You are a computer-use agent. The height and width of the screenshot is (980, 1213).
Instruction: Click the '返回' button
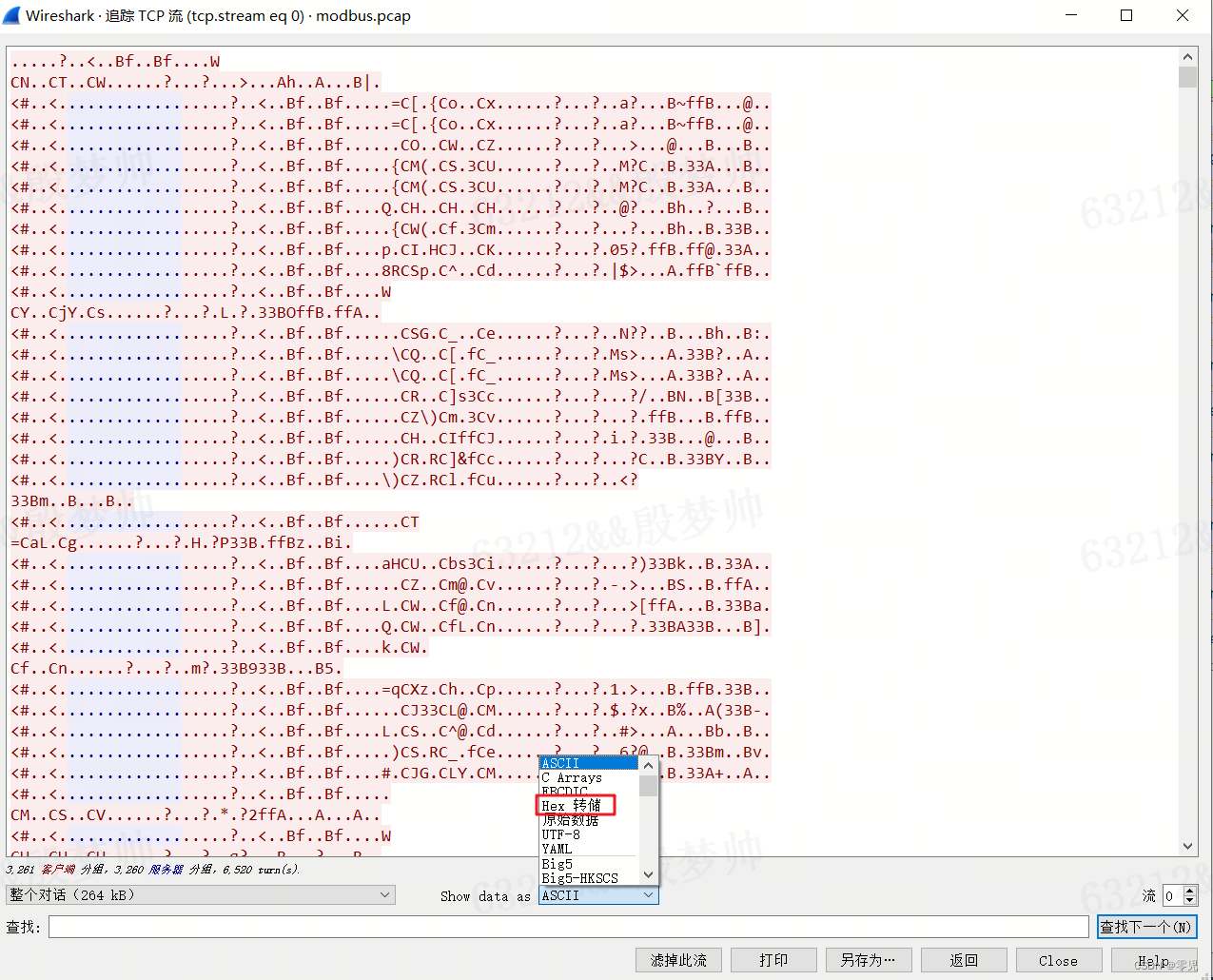963,959
